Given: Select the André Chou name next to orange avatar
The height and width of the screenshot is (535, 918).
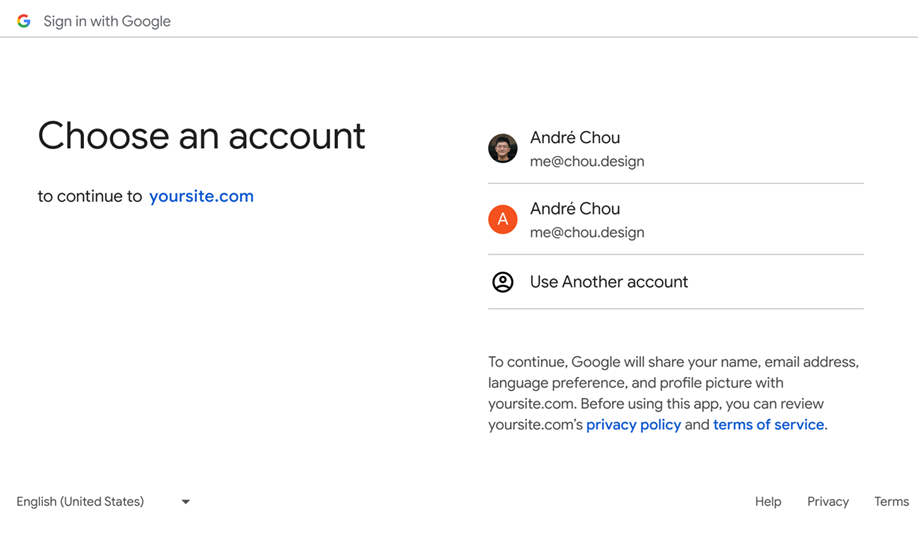Looking at the screenshot, I should (x=575, y=209).
